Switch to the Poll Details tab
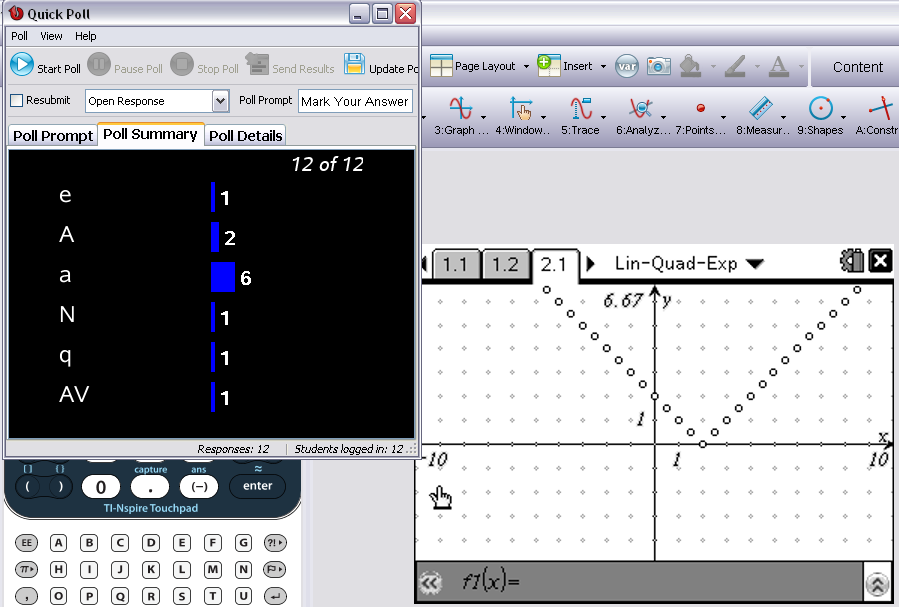Screen dimensions: 899x607 point(246,136)
